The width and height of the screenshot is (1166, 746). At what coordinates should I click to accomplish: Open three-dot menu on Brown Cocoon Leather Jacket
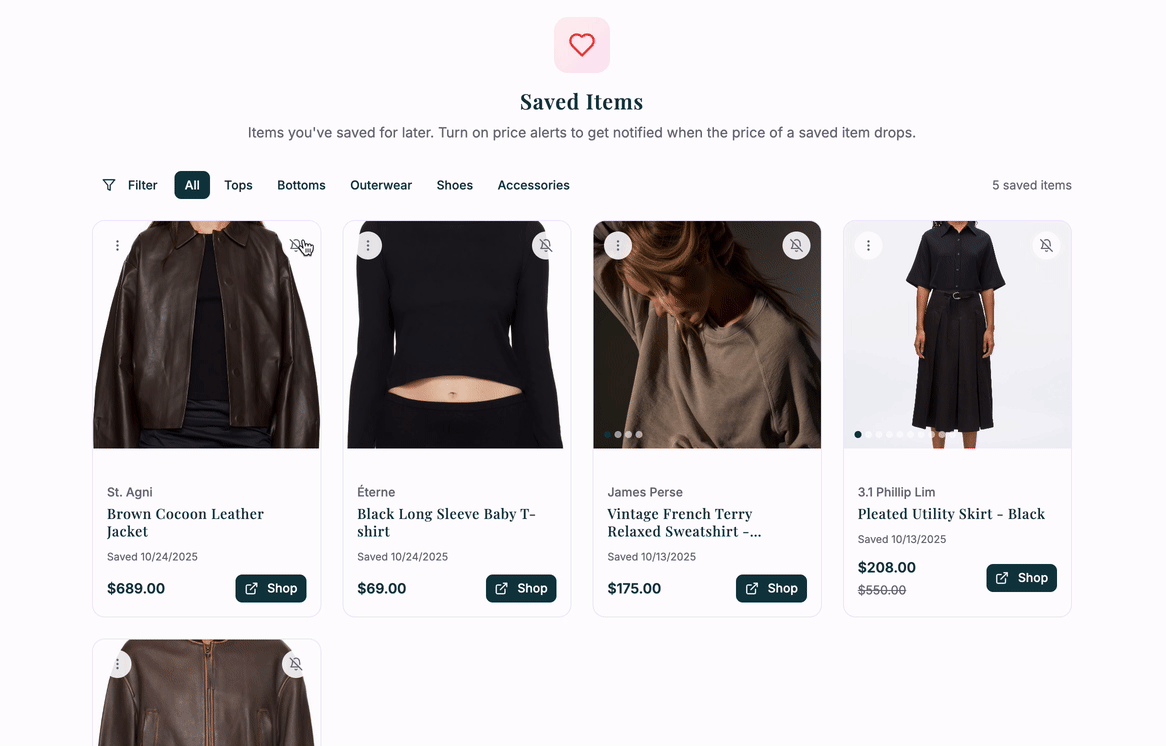pyautogui.click(x=118, y=245)
